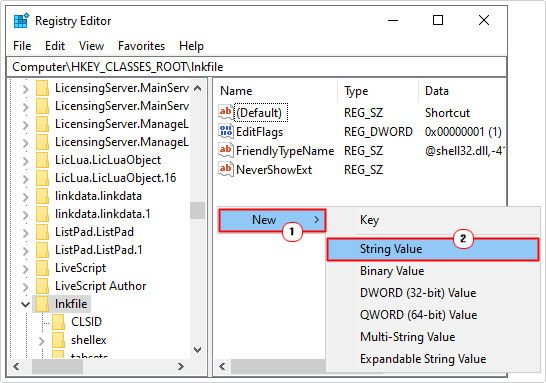
Task: Click the tree pane scroll down arrow
Action: point(197,350)
